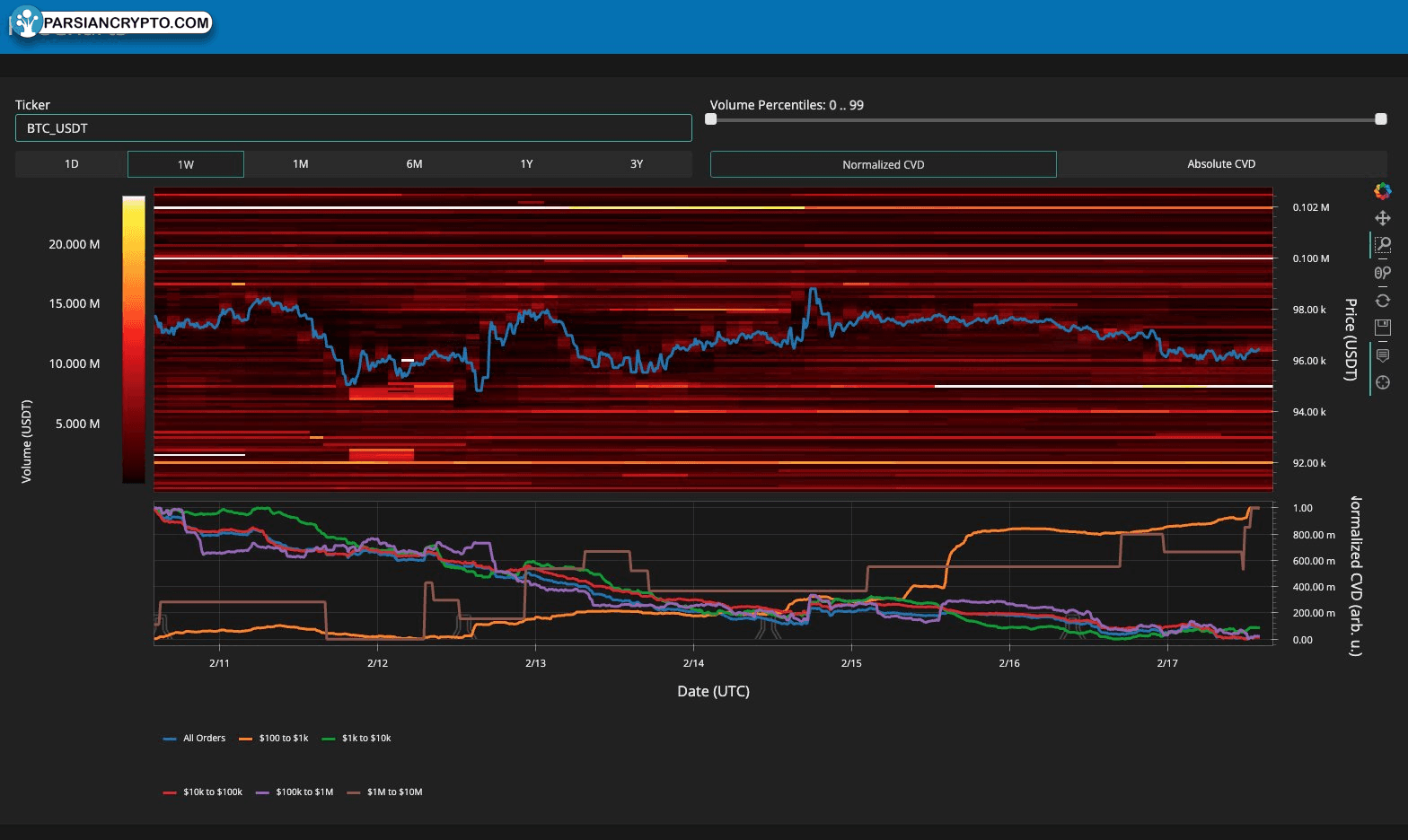Select the Pan tool in chart toolbar
Viewport: 1408px width, 840px height.
click(x=1382, y=218)
